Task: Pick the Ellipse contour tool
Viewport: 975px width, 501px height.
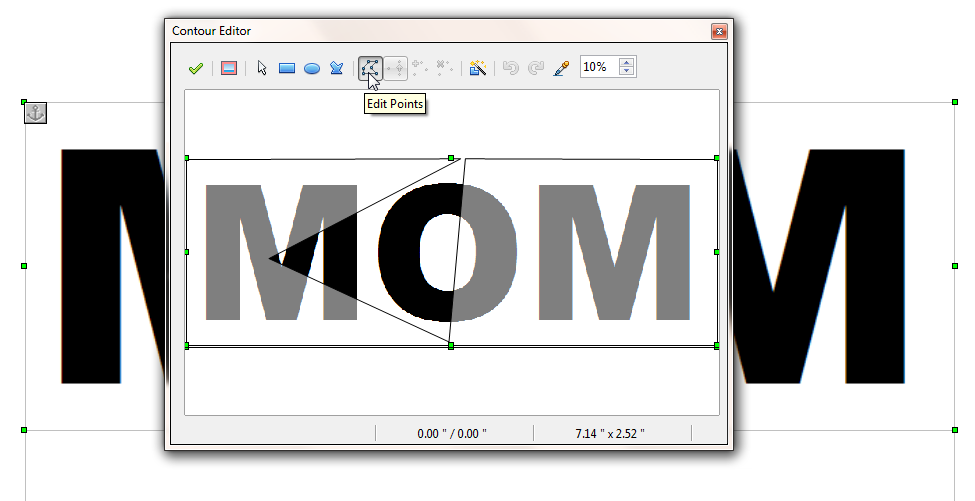Action: click(312, 68)
